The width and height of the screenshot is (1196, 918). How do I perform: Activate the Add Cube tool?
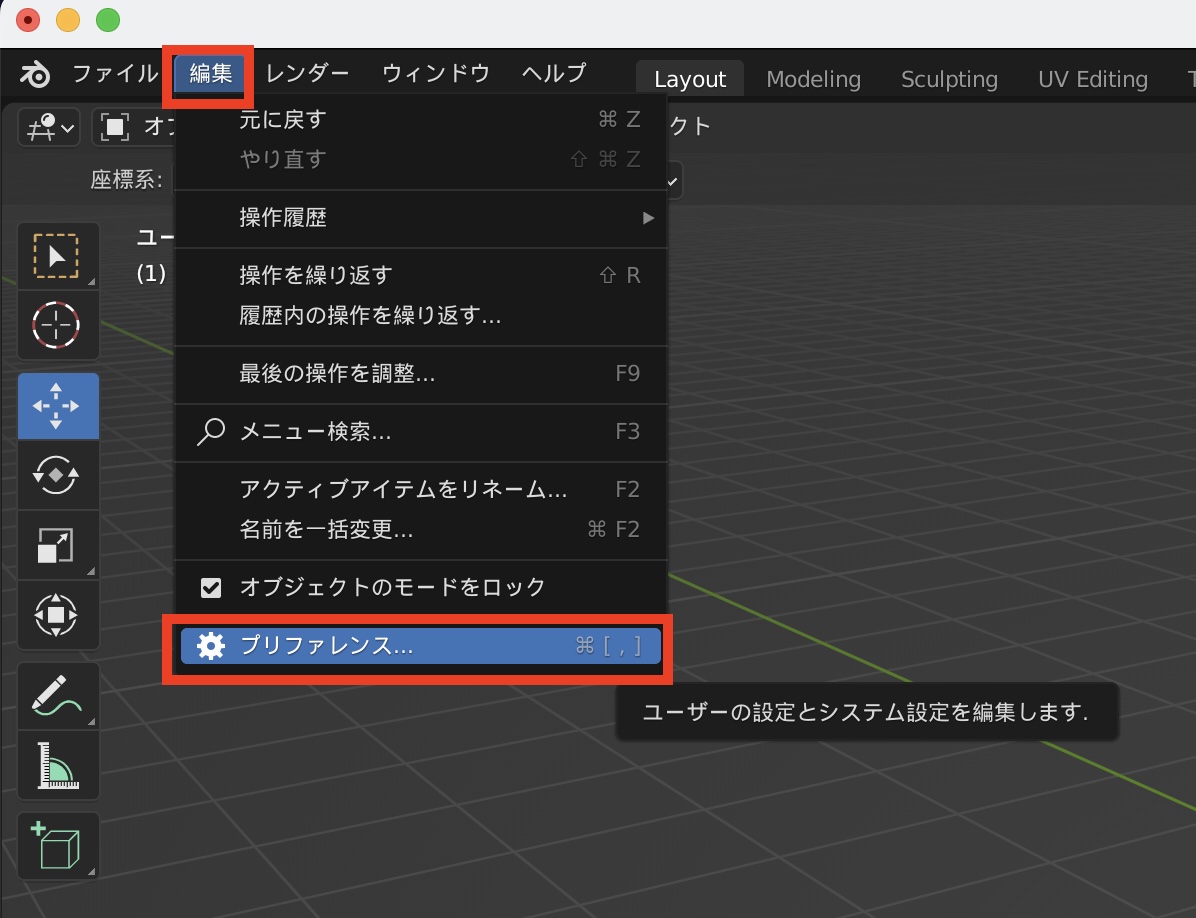(x=57, y=845)
